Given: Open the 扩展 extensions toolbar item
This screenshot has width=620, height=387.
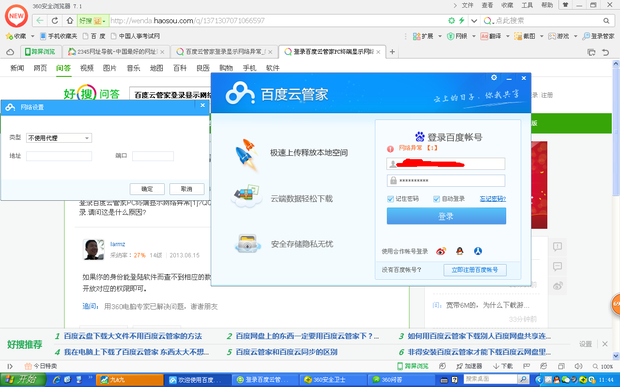Looking at the screenshot, I should click(x=423, y=36).
